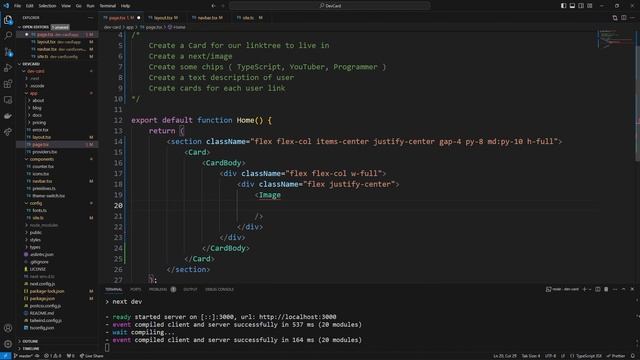Click the UTF-8 encoding status item
Image resolution: width=640 pixels, height=360 pixels.
(x=550, y=356)
